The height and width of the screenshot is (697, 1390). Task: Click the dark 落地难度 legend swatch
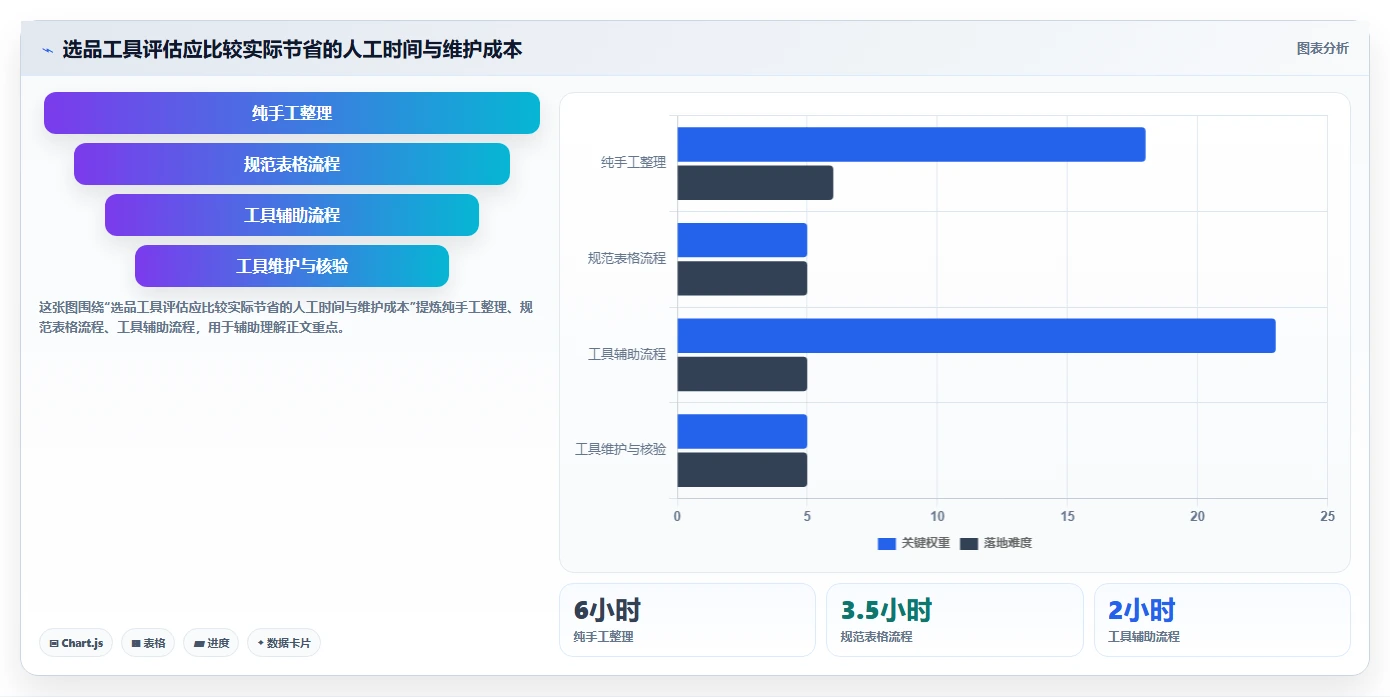click(969, 543)
